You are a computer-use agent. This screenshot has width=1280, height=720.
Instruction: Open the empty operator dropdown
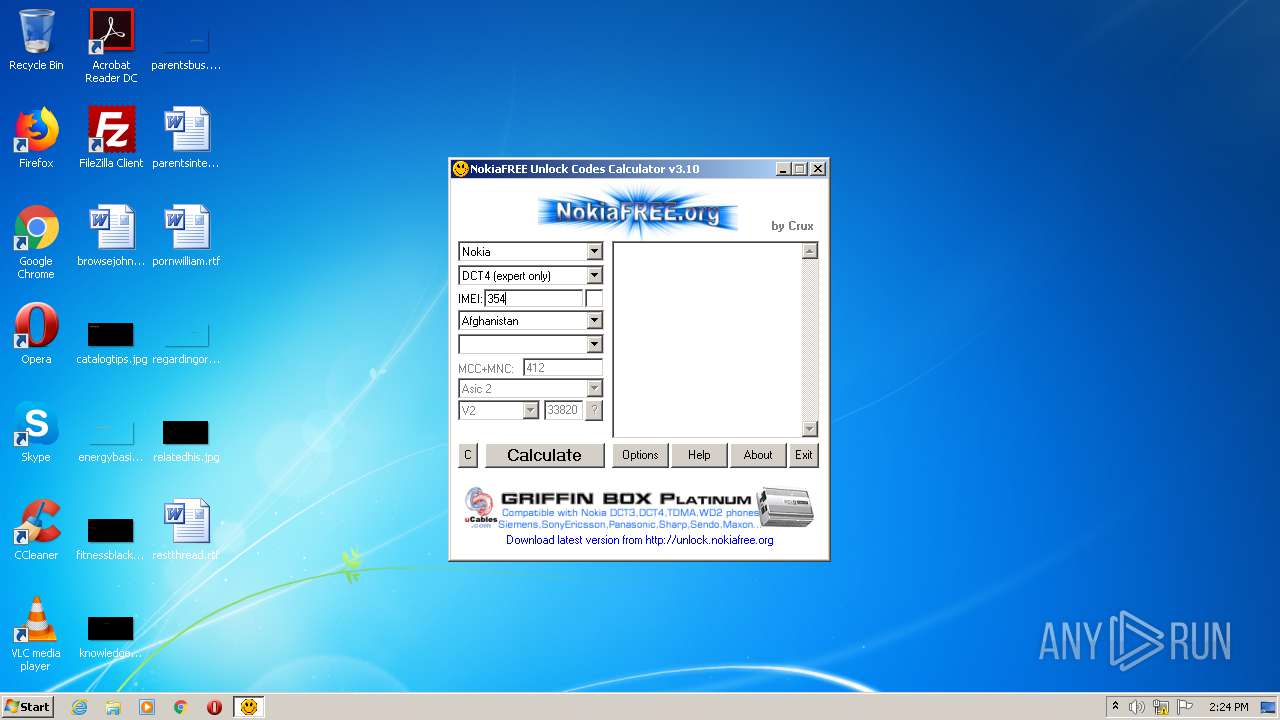[x=594, y=344]
